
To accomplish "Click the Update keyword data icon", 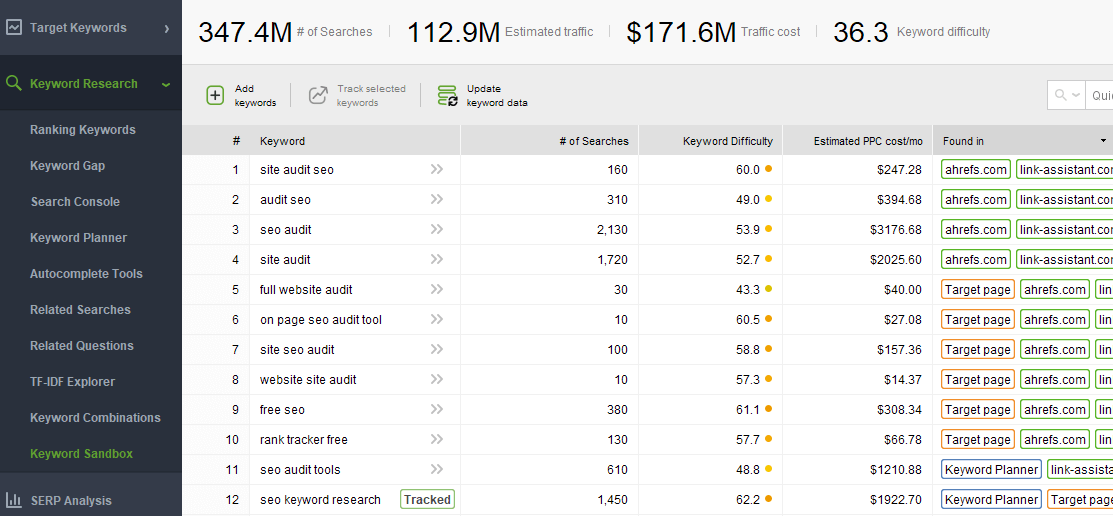I will pos(447,95).
